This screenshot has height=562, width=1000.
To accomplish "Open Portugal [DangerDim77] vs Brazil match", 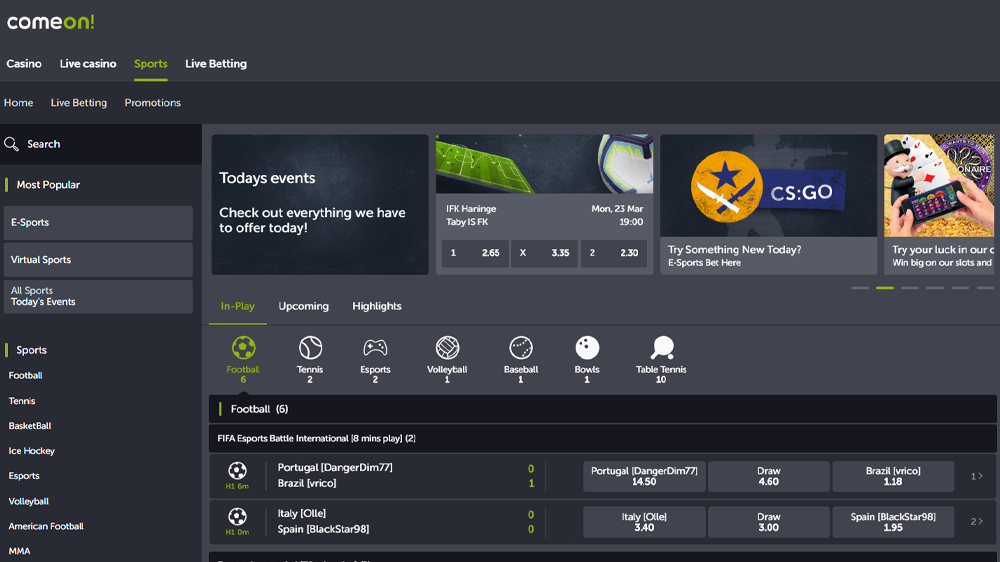I will coord(335,476).
